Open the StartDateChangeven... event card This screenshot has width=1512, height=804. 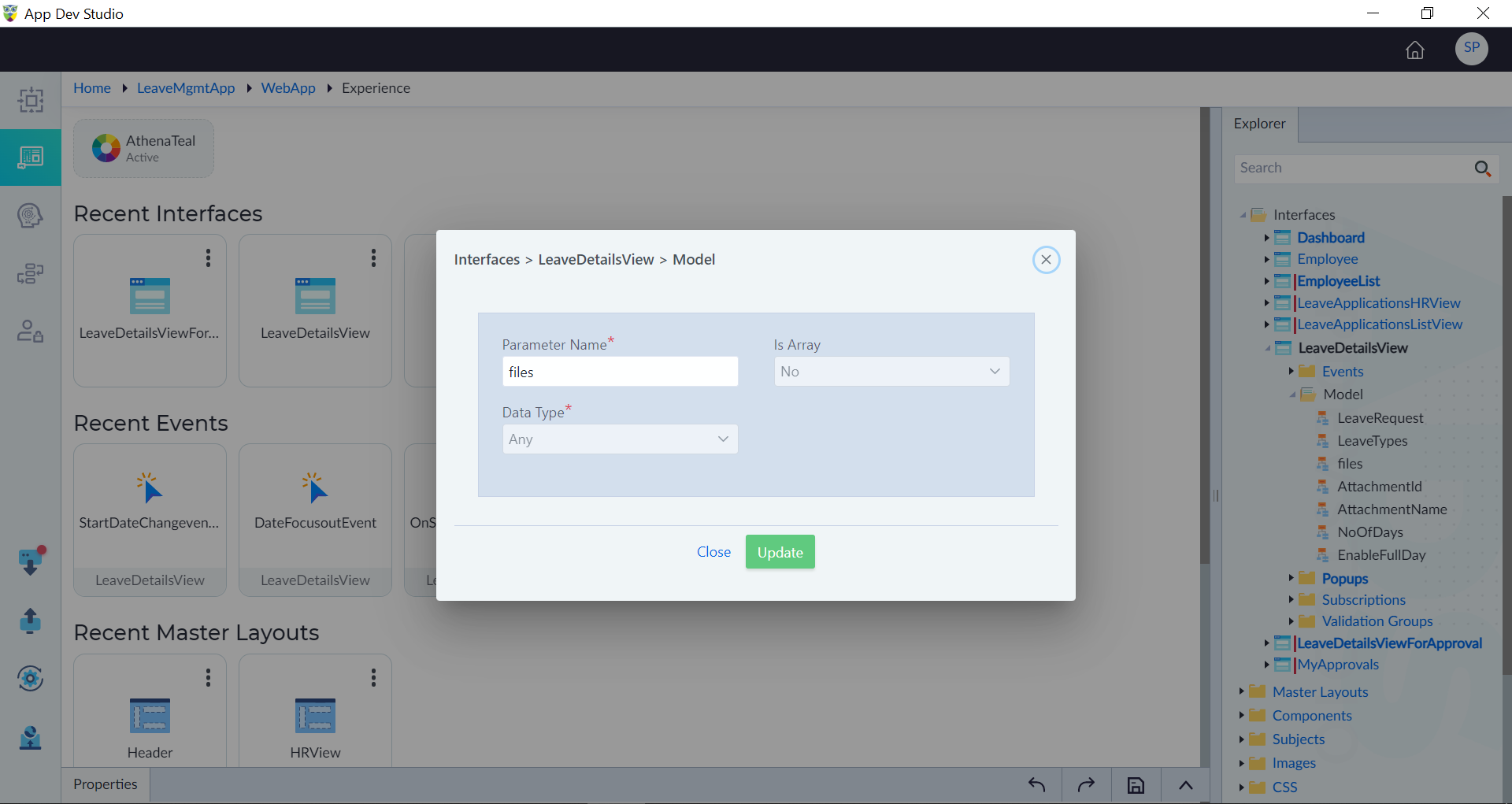coord(150,520)
